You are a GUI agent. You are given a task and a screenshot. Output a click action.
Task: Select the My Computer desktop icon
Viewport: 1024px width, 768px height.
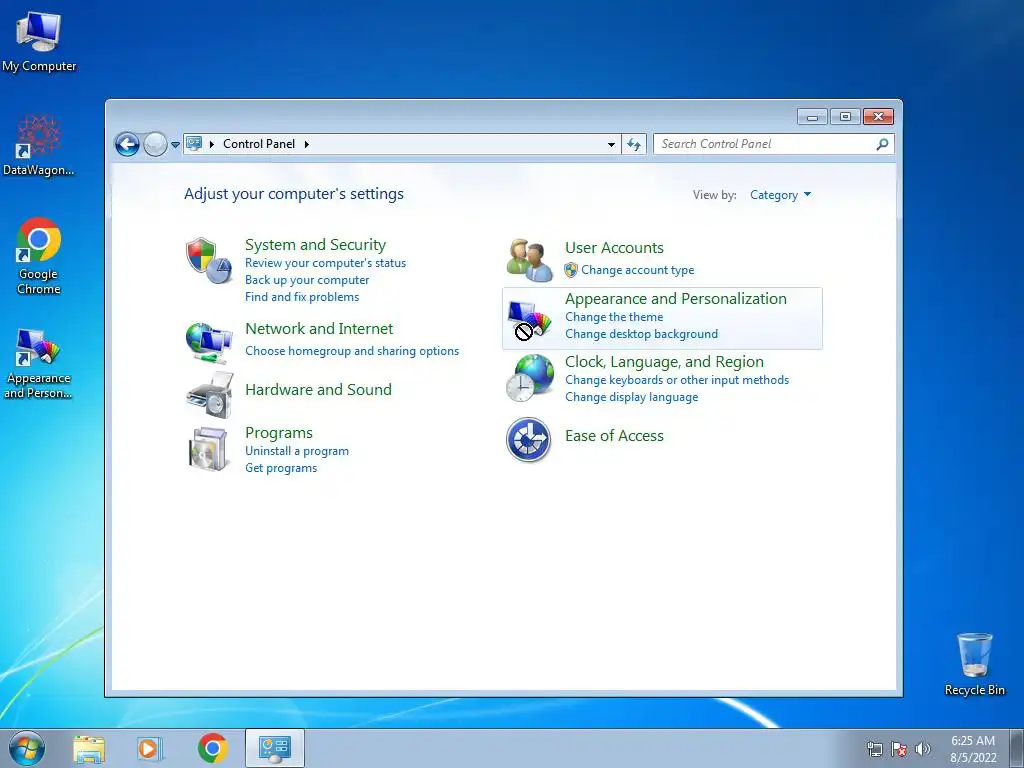[39, 41]
